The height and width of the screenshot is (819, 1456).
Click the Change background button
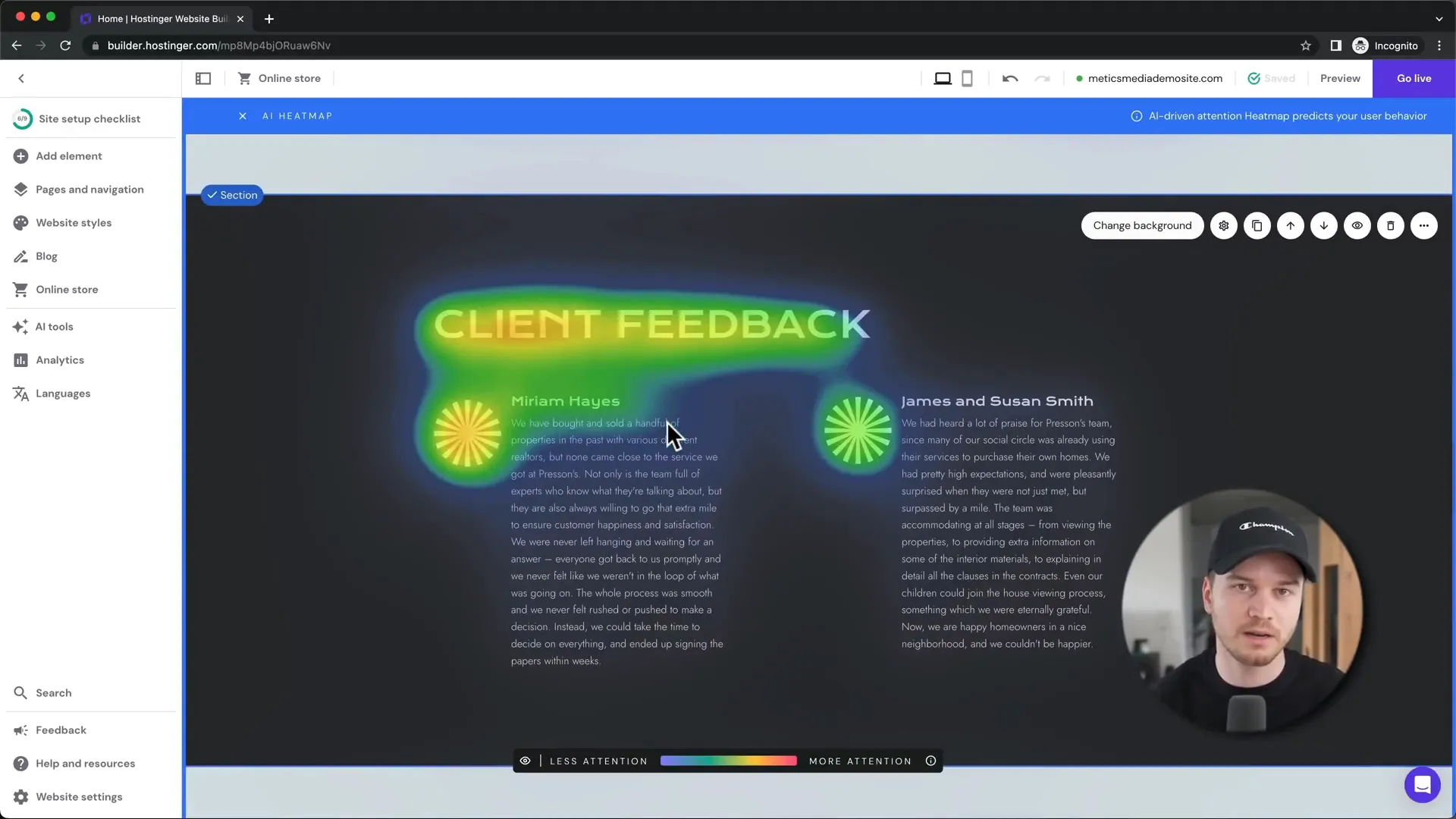coord(1142,225)
